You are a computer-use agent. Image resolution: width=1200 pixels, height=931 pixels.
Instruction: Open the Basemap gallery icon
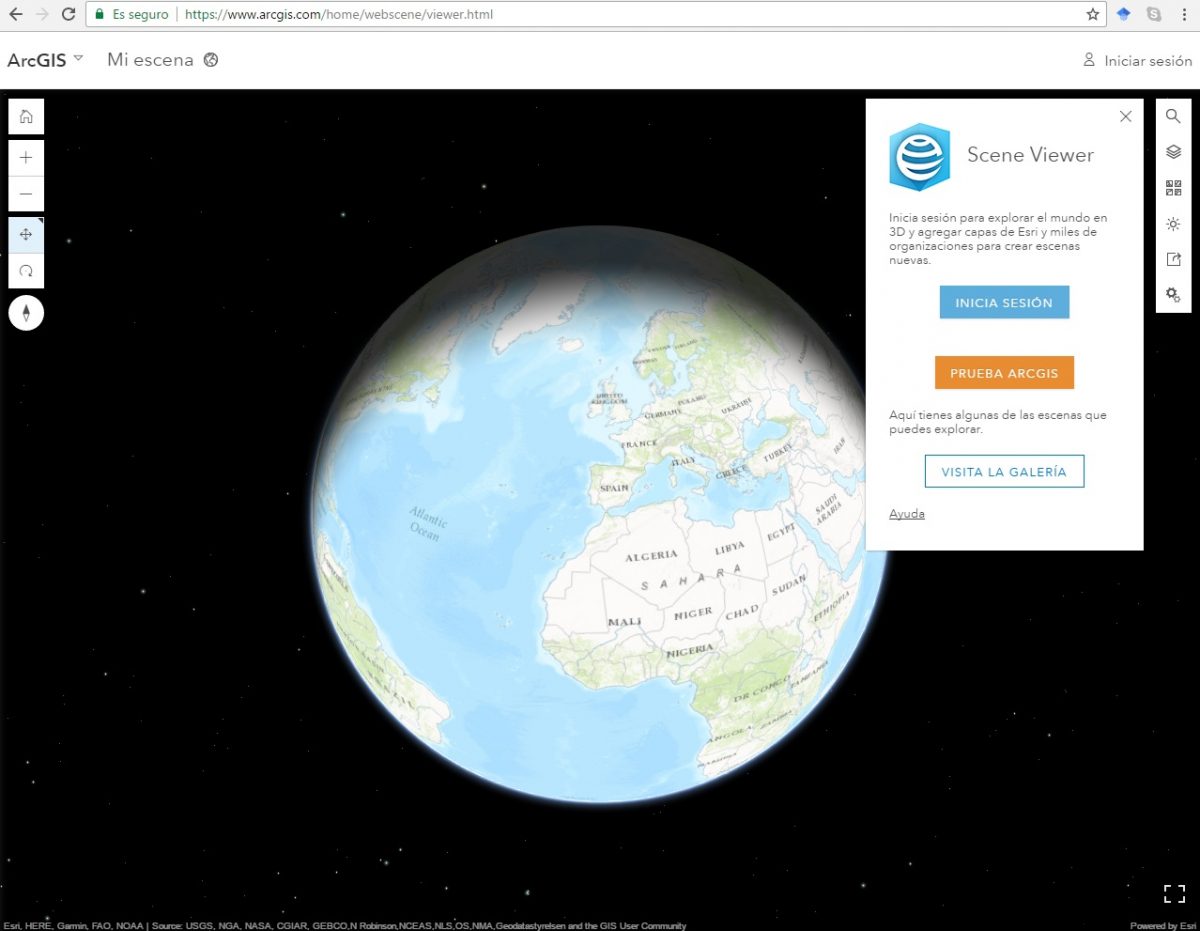[x=1173, y=188]
